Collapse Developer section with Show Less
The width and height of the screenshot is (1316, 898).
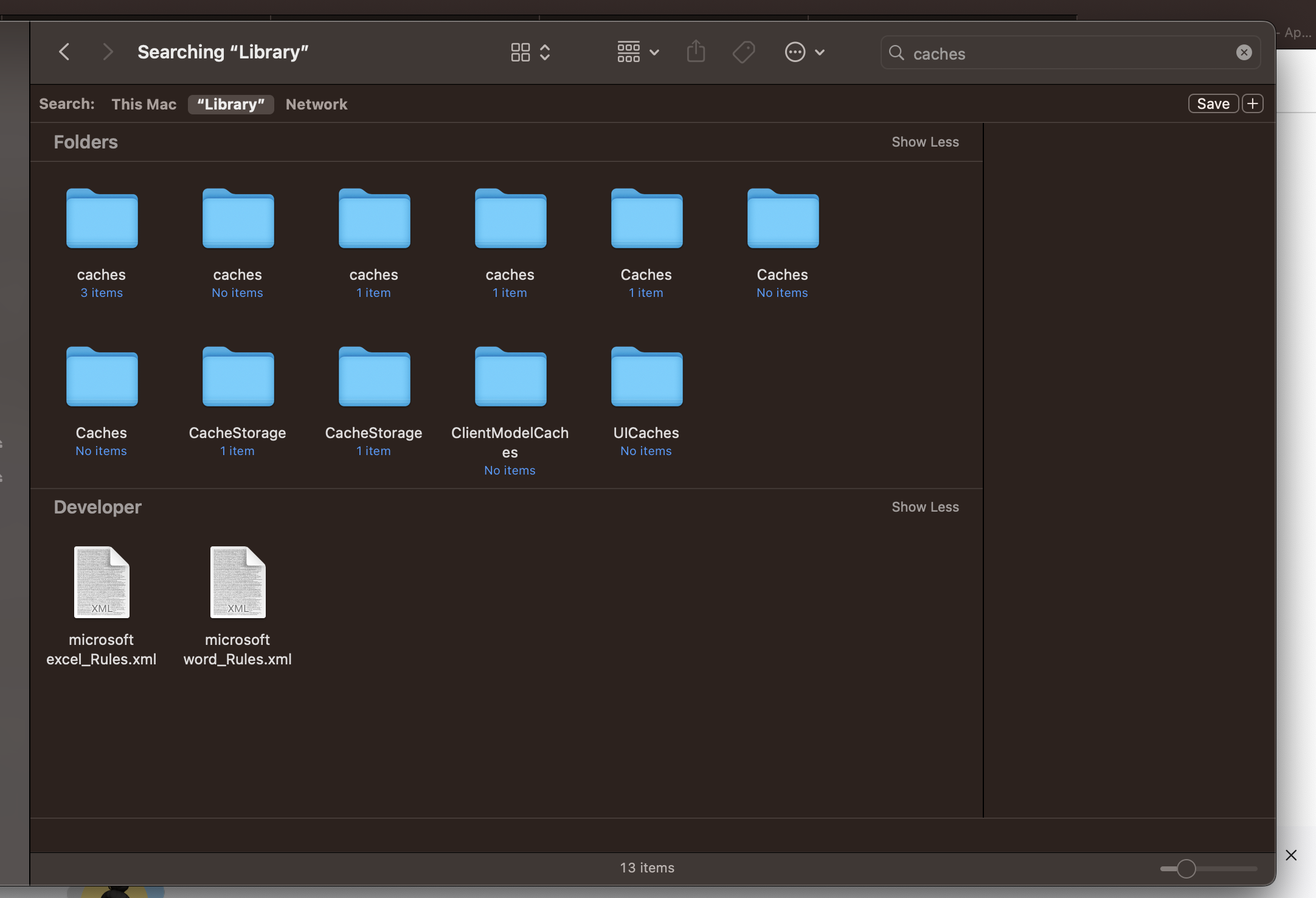925,507
